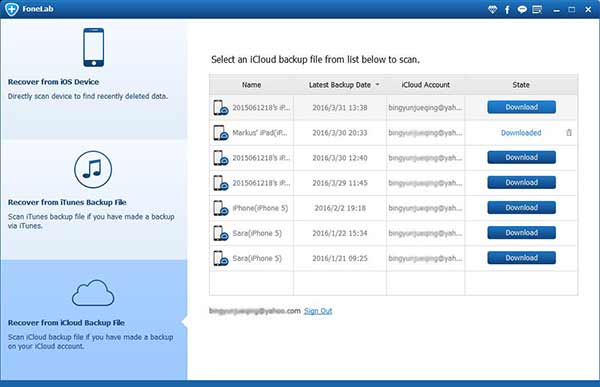Sort by Latest Backup Date arrow

click(x=377, y=85)
